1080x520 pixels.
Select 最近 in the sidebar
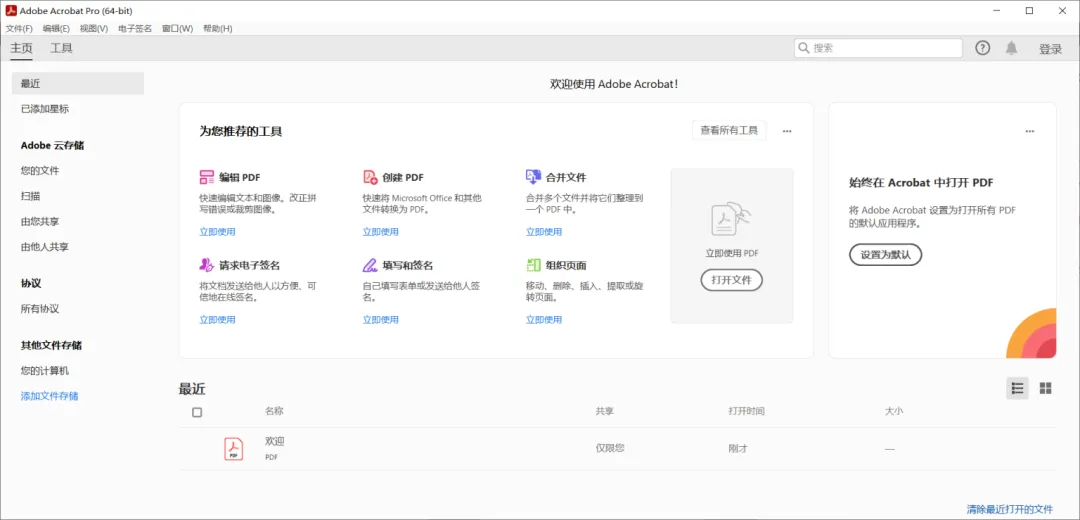pos(78,83)
